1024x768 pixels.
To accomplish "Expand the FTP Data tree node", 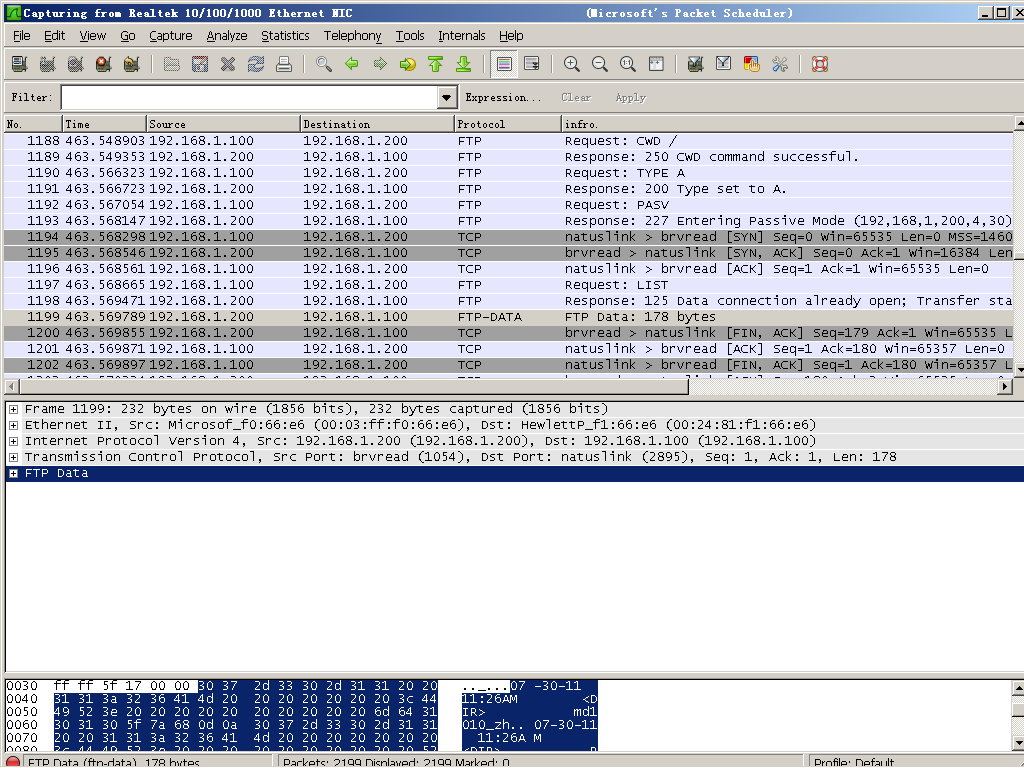I will click(x=14, y=474).
